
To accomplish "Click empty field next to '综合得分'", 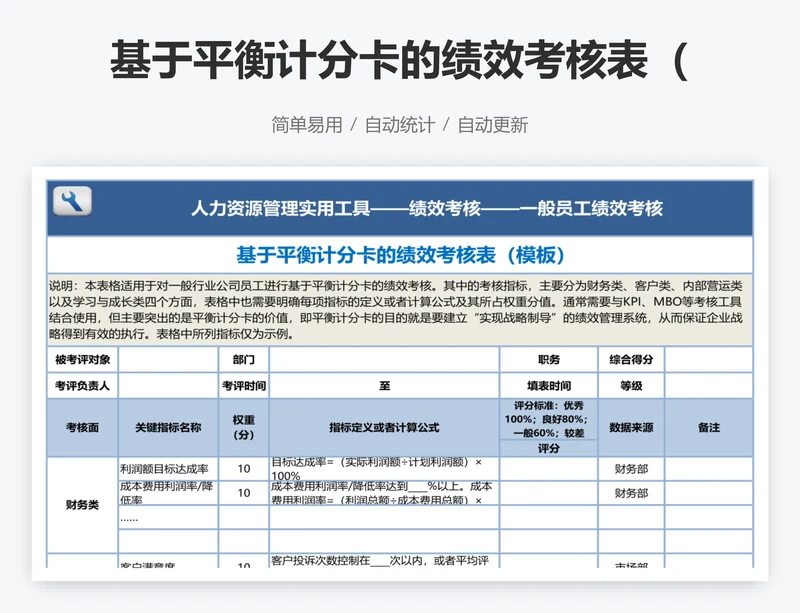I will tap(709, 360).
